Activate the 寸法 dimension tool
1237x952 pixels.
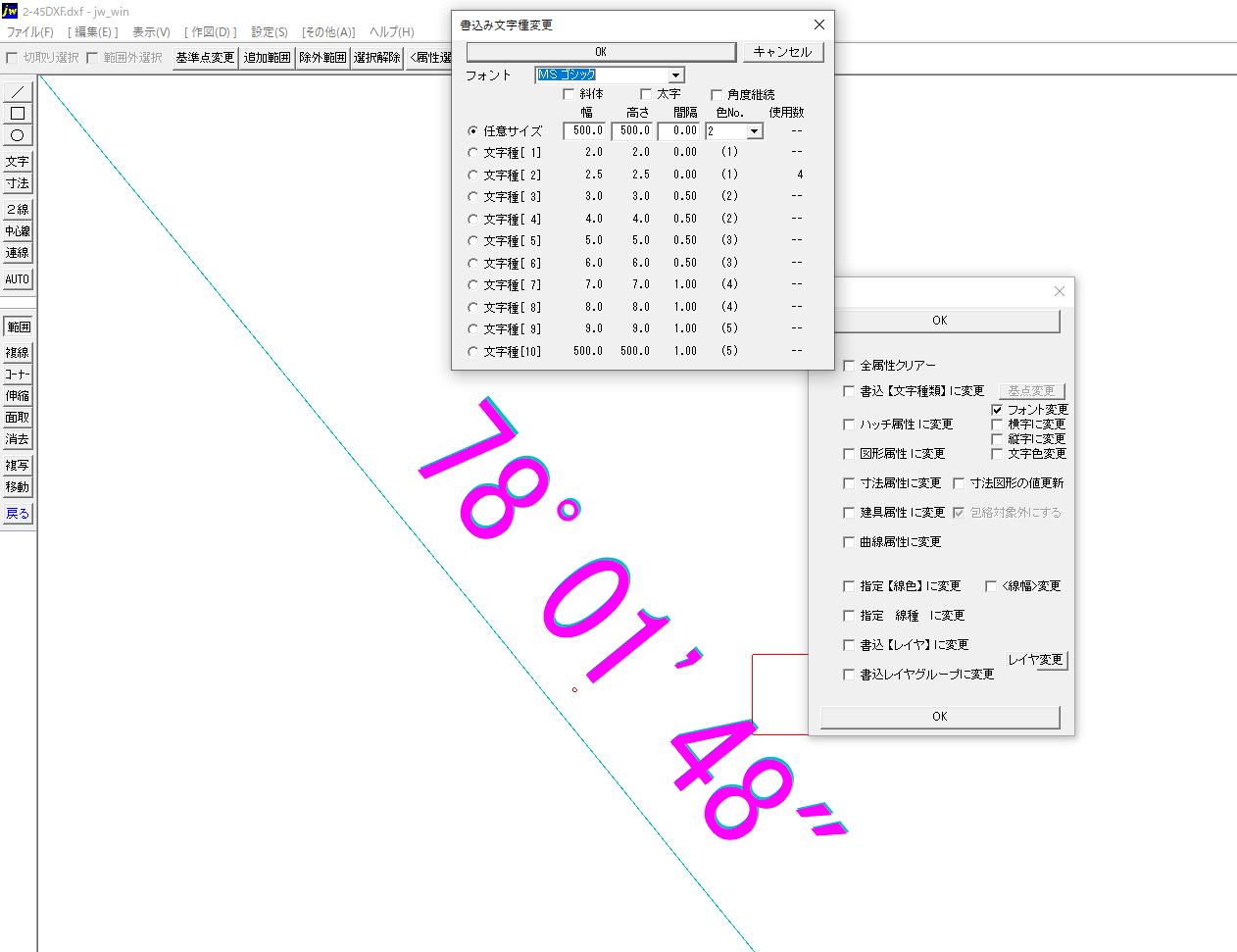[18, 183]
